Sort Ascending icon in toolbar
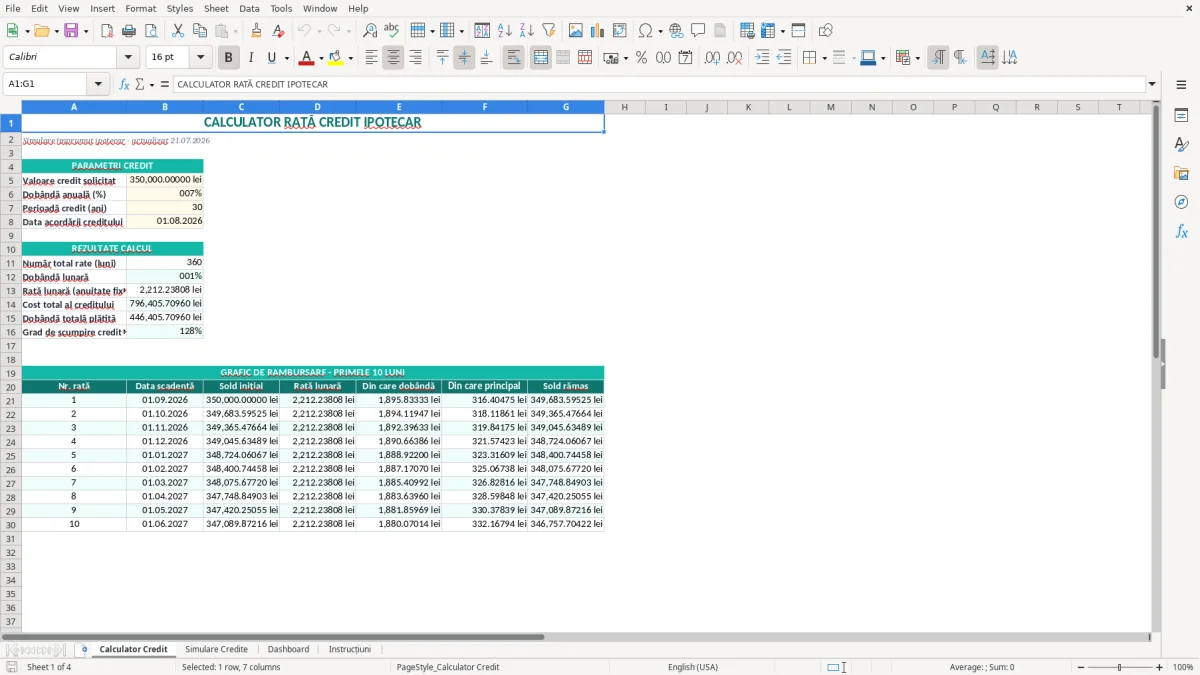 [x=504, y=31]
